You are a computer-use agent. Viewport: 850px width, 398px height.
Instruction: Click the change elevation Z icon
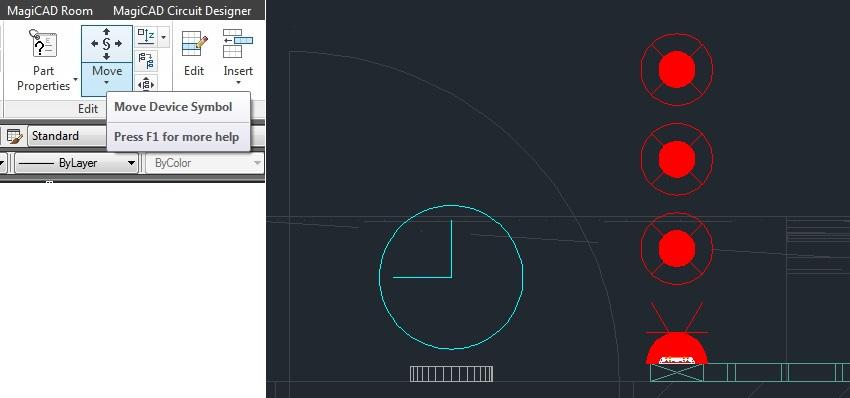(146, 37)
